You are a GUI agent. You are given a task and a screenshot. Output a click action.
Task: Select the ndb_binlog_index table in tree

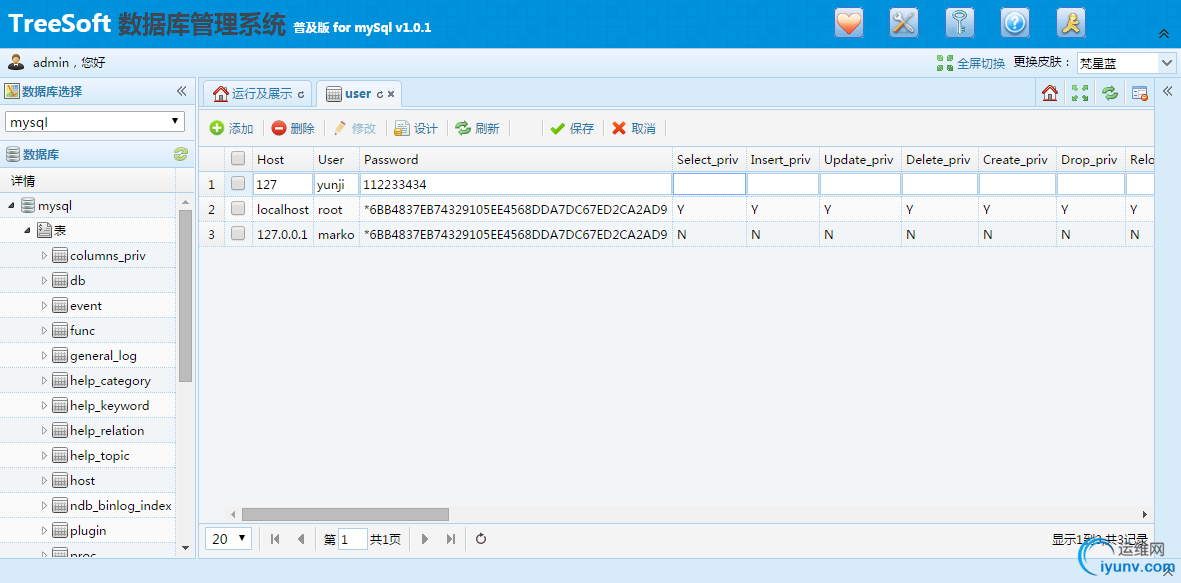pos(121,505)
